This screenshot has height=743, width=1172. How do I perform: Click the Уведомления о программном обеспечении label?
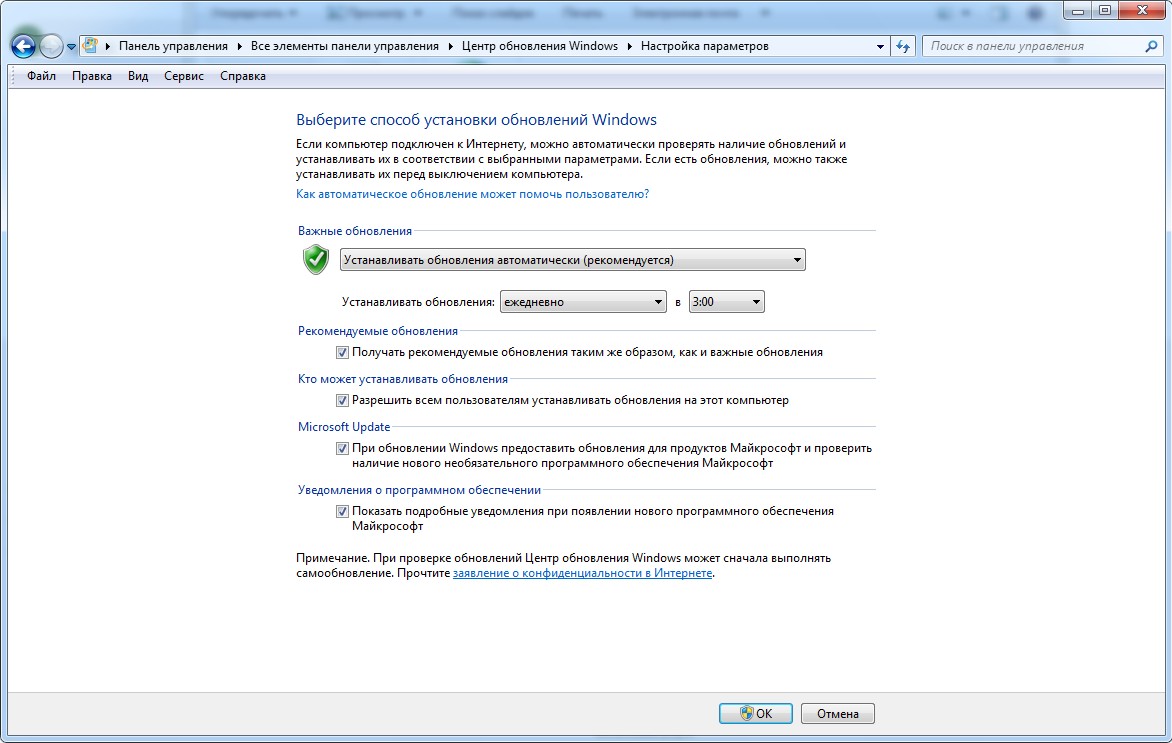[419, 490]
